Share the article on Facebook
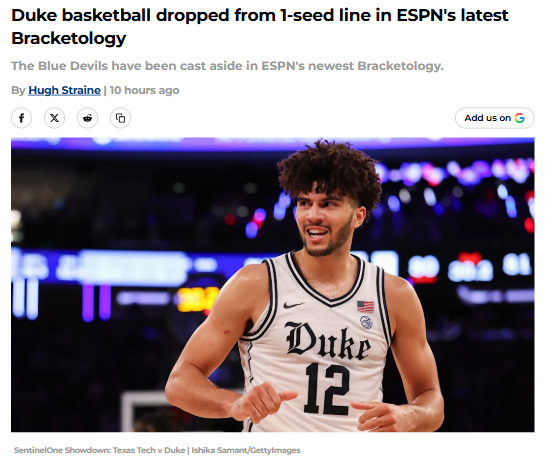The image size is (545, 457). (x=22, y=118)
